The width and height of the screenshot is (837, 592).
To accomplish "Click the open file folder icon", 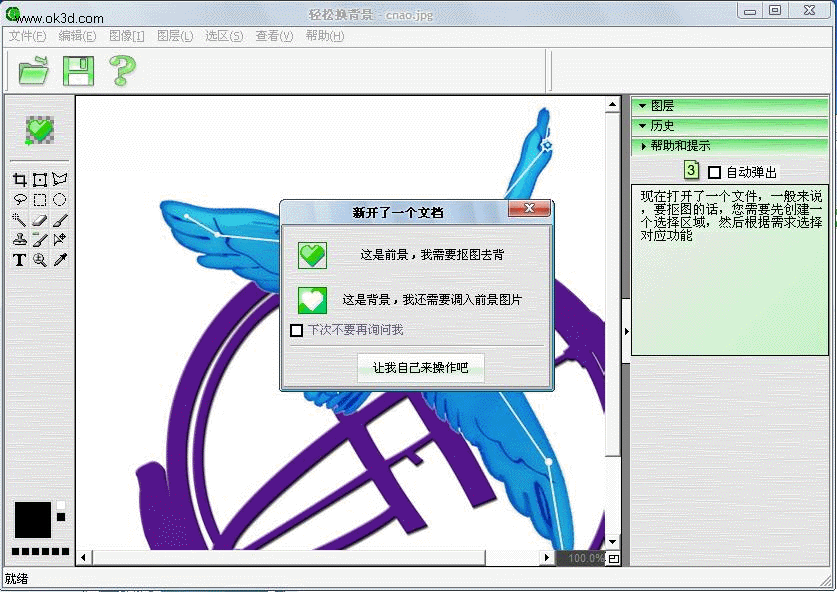I will [34, 71].
